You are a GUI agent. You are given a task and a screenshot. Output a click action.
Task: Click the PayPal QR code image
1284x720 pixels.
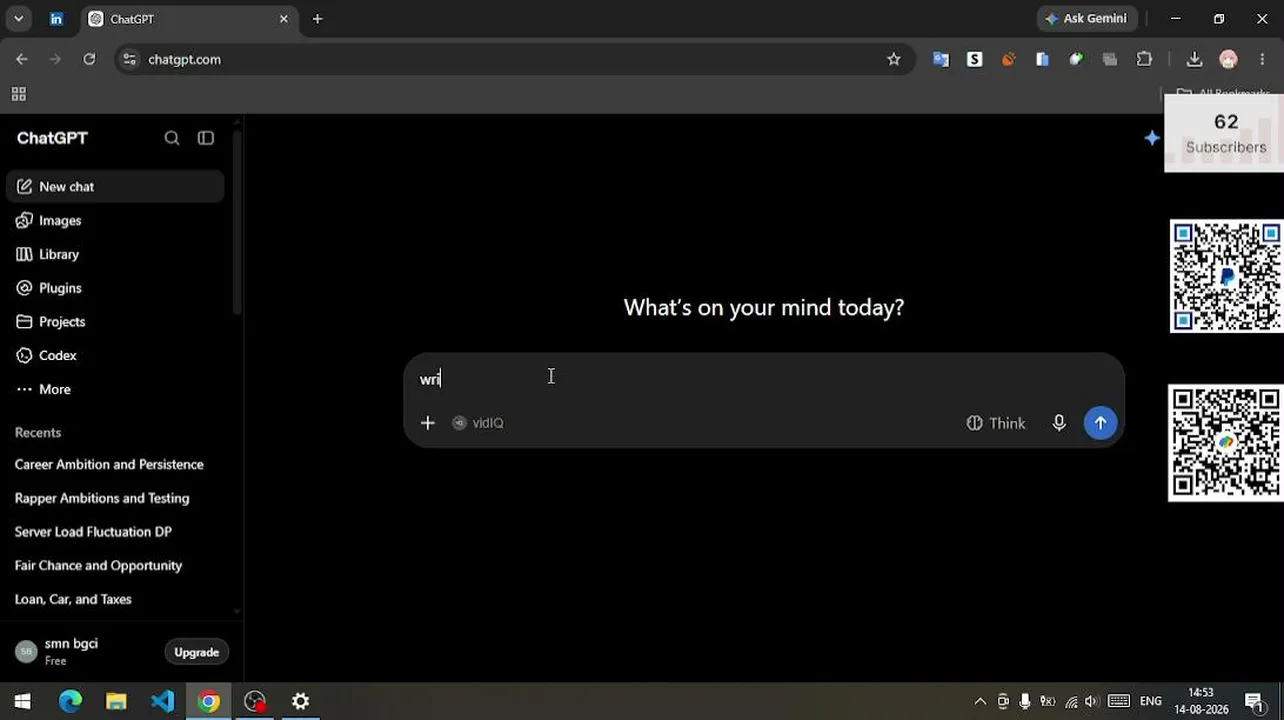pyautogui.click(x=1226, y=276)
